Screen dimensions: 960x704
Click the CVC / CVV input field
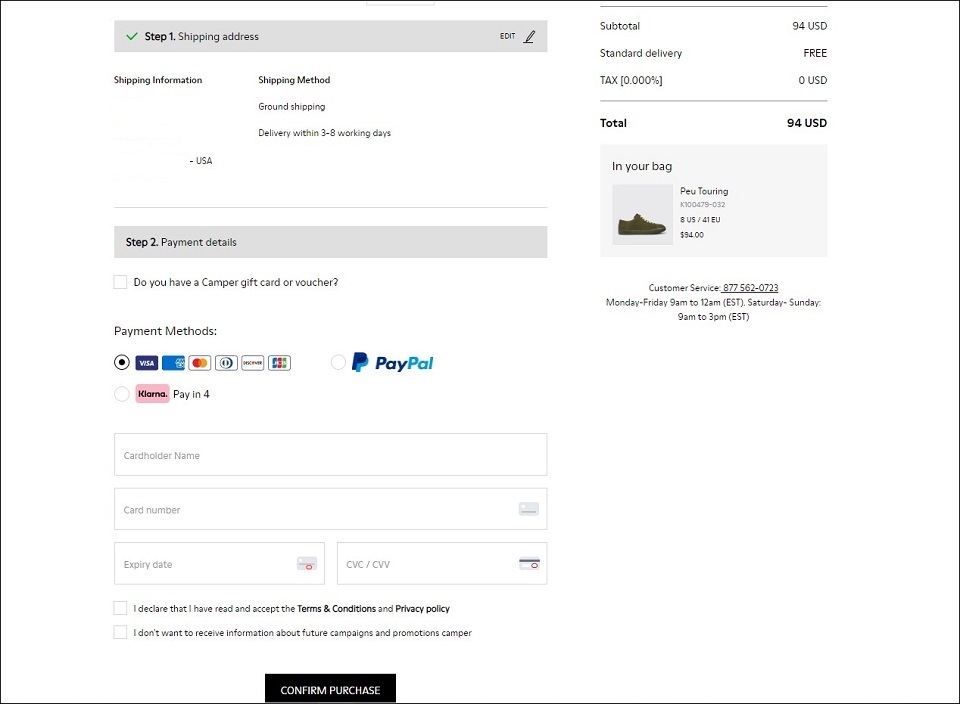pos(442,564)
